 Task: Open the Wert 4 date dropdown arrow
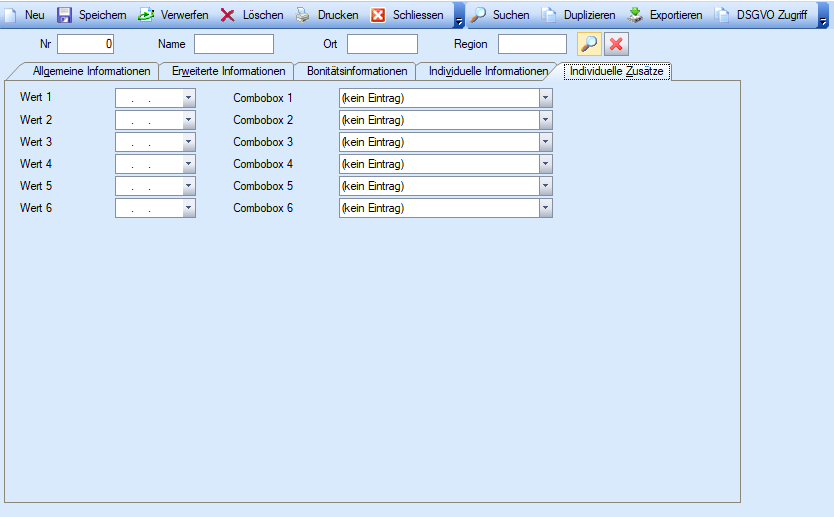point(188,164)
